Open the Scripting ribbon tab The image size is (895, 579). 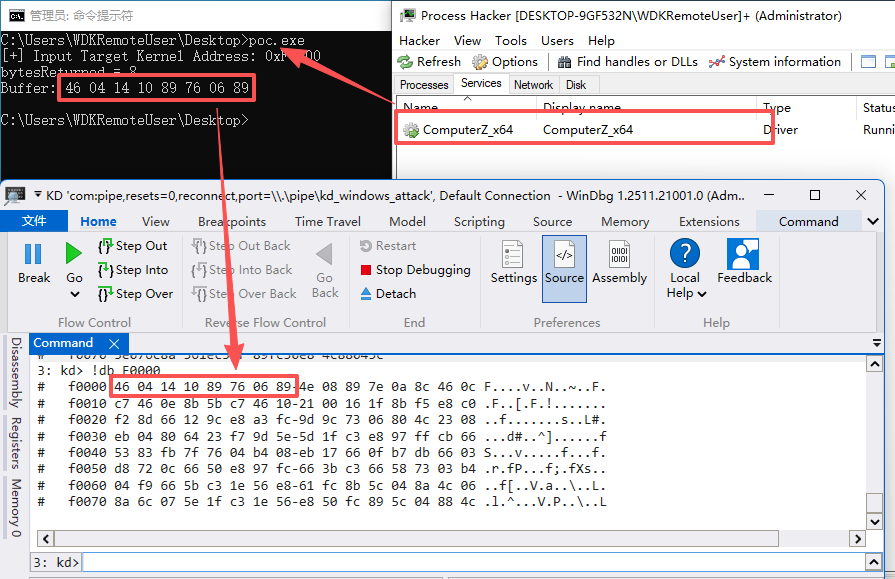(479, 222)
